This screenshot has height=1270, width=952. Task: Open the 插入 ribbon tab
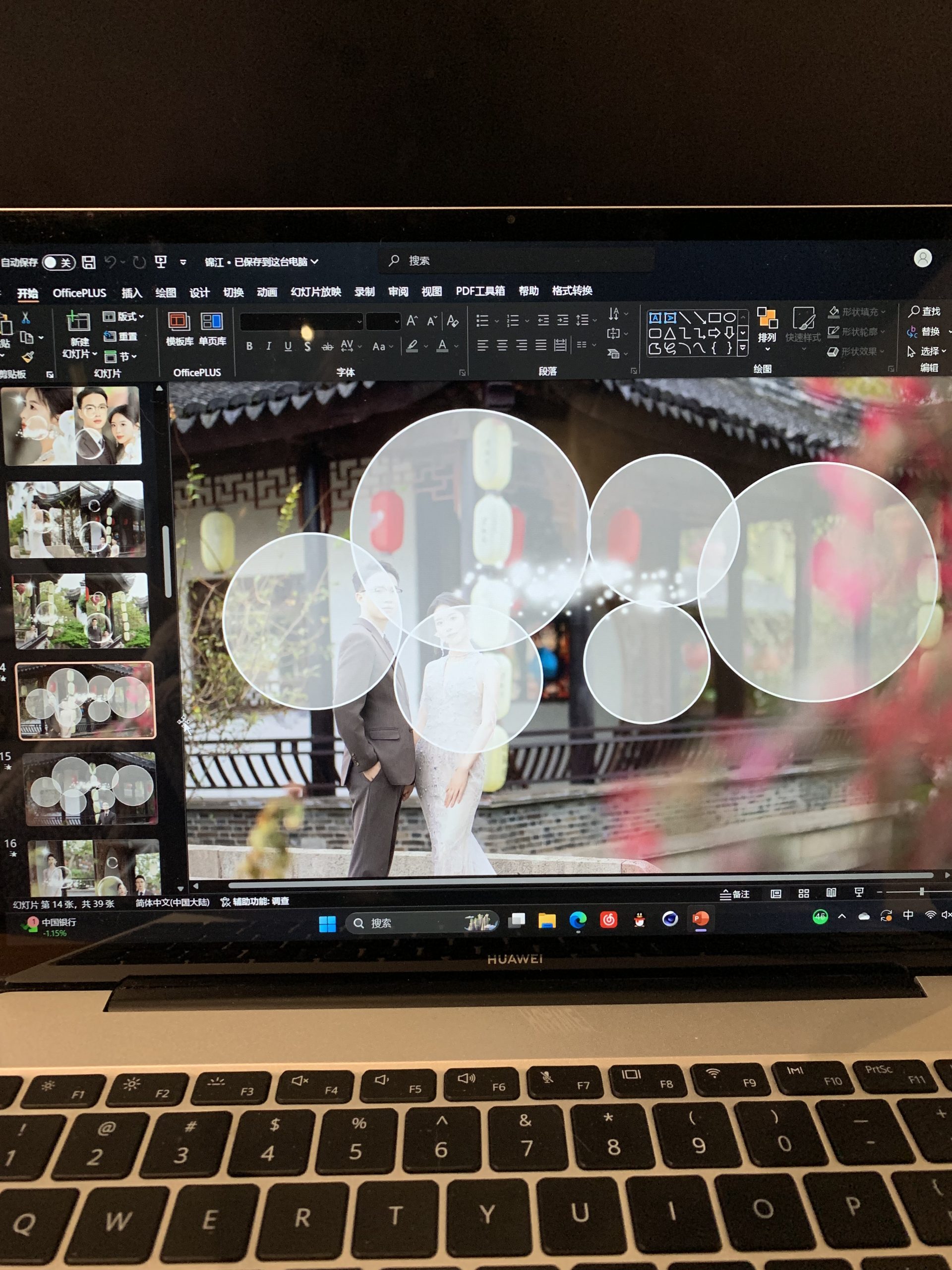point(131,293)
